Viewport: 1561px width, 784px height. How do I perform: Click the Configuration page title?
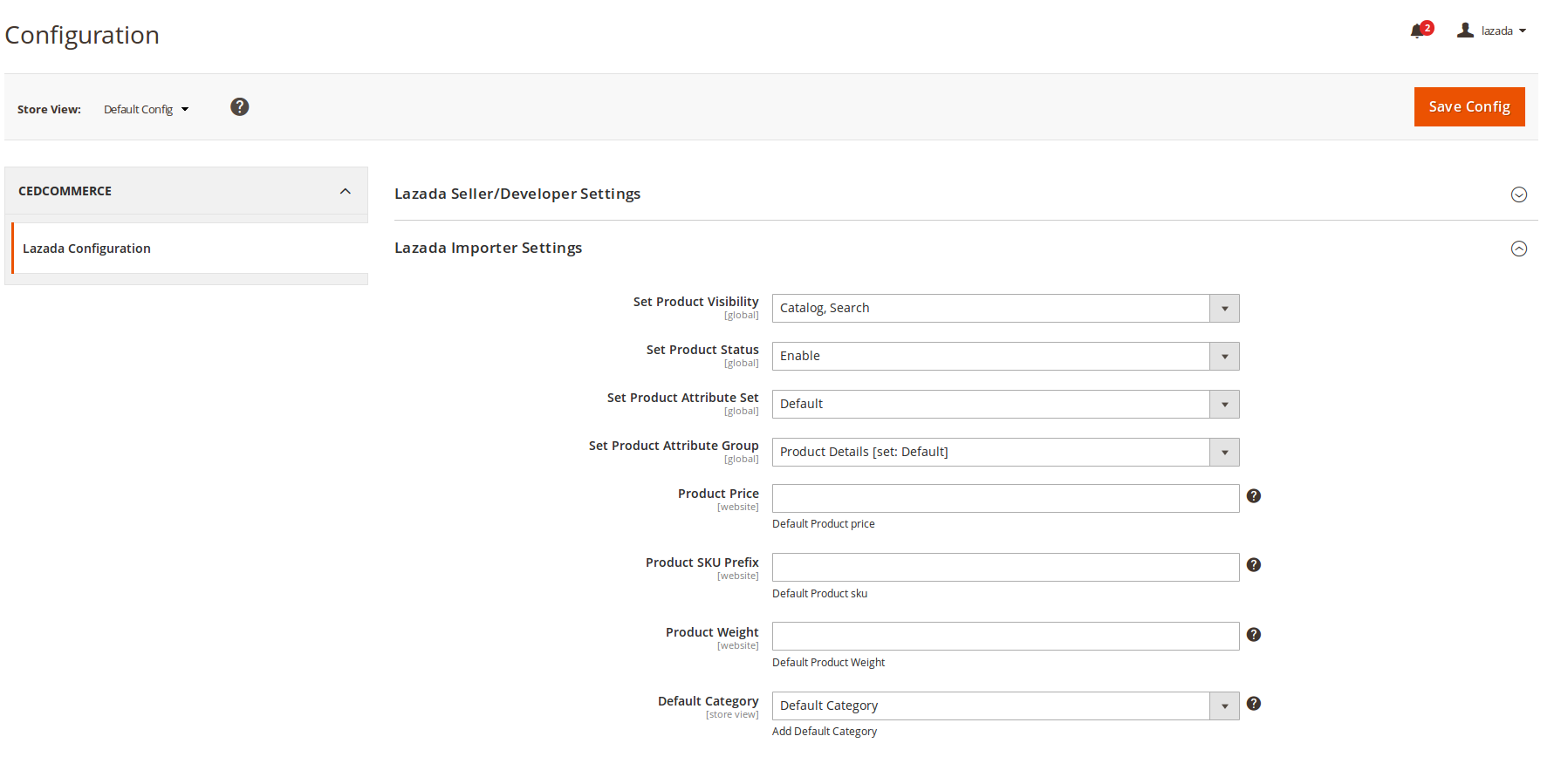tap(82, 35)
